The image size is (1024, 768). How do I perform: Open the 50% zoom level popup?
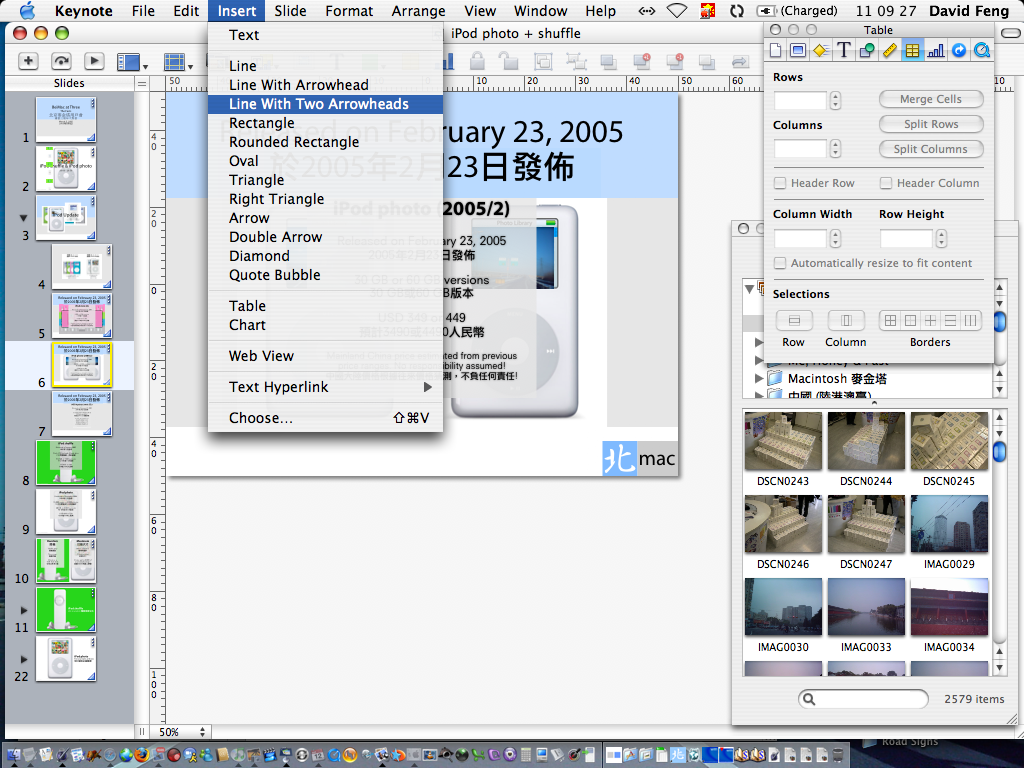(182, 732)
